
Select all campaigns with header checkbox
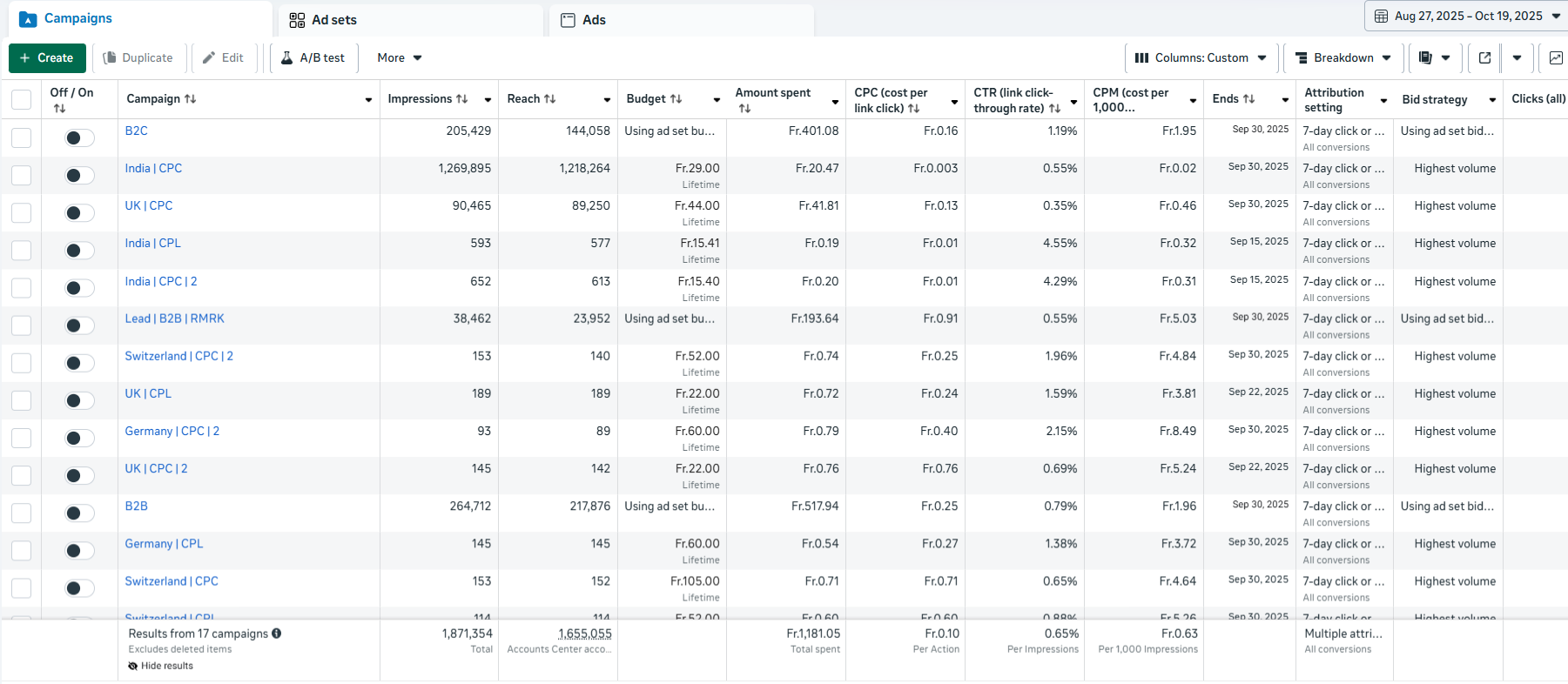point(21,99)
